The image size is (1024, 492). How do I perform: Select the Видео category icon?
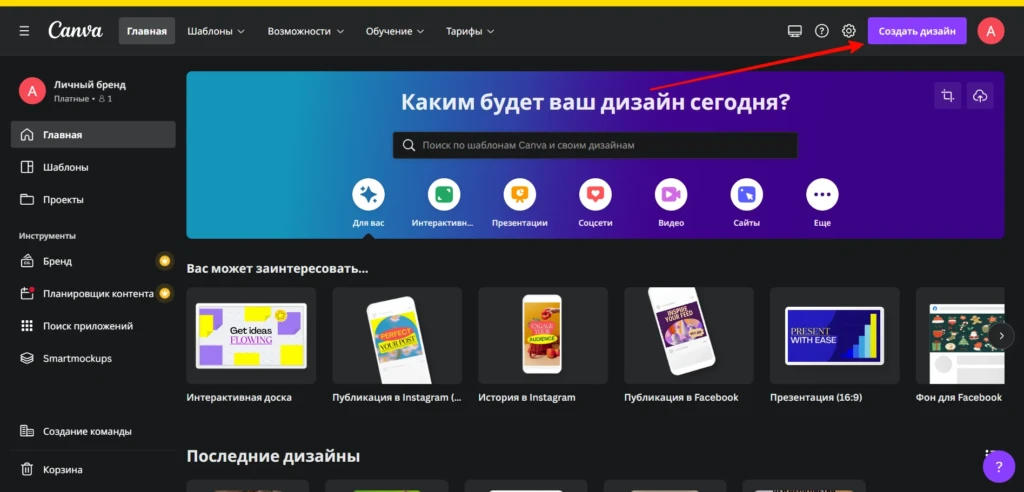click(671, 195)
